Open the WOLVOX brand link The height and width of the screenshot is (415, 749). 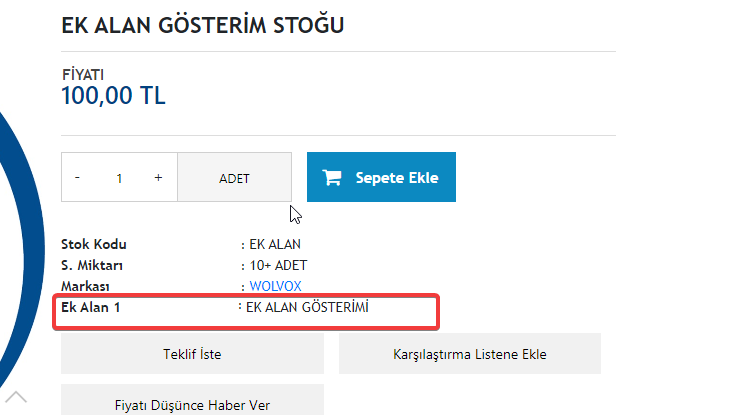pos(275,286)
